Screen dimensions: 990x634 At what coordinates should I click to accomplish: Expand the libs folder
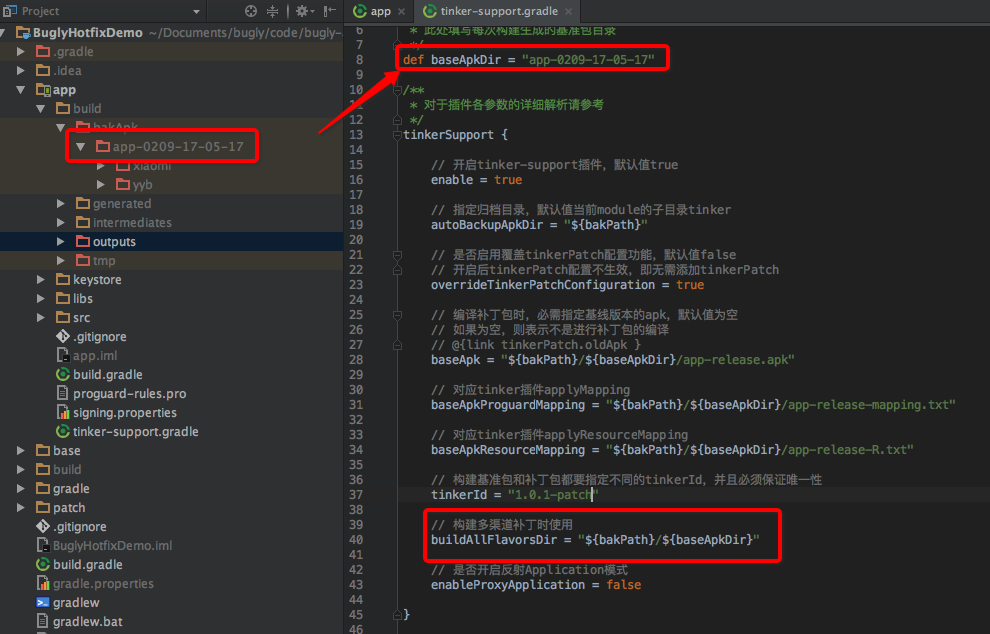(x=41, y=298)
